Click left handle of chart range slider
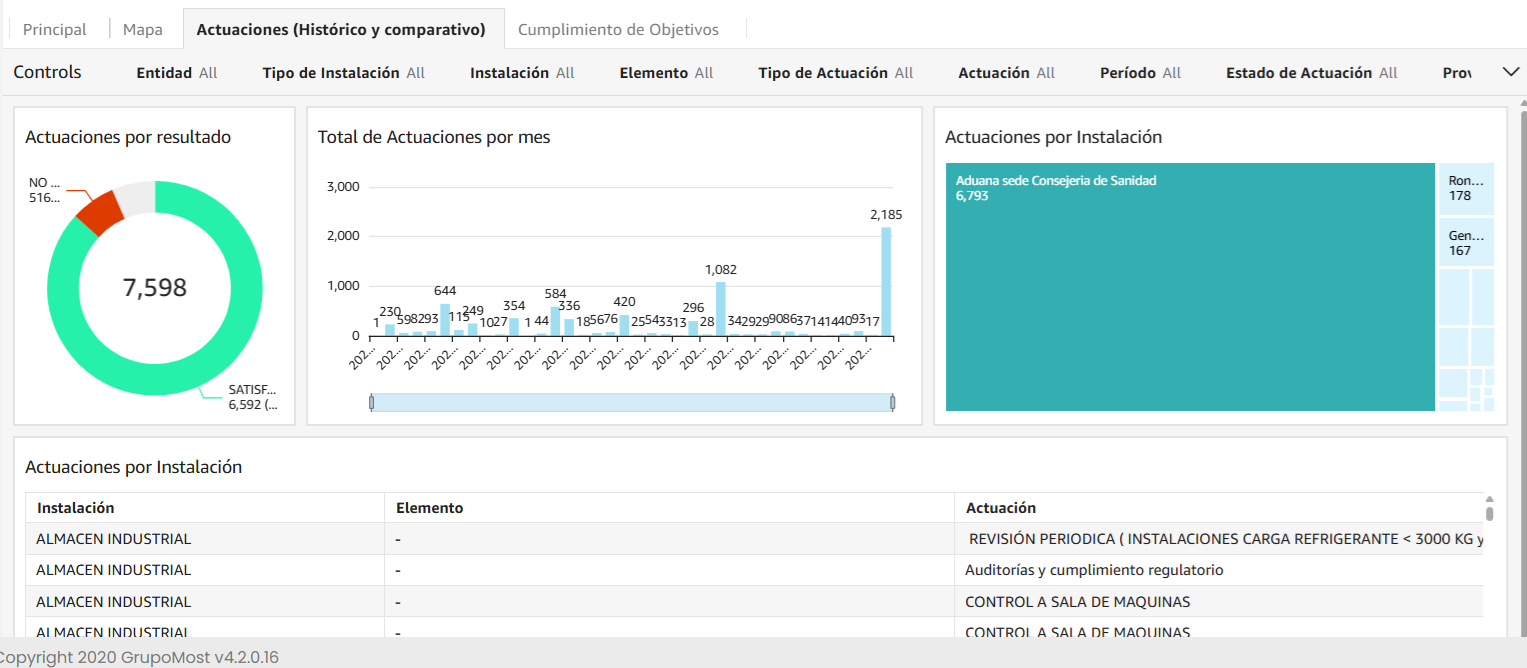 coord(372,402)
